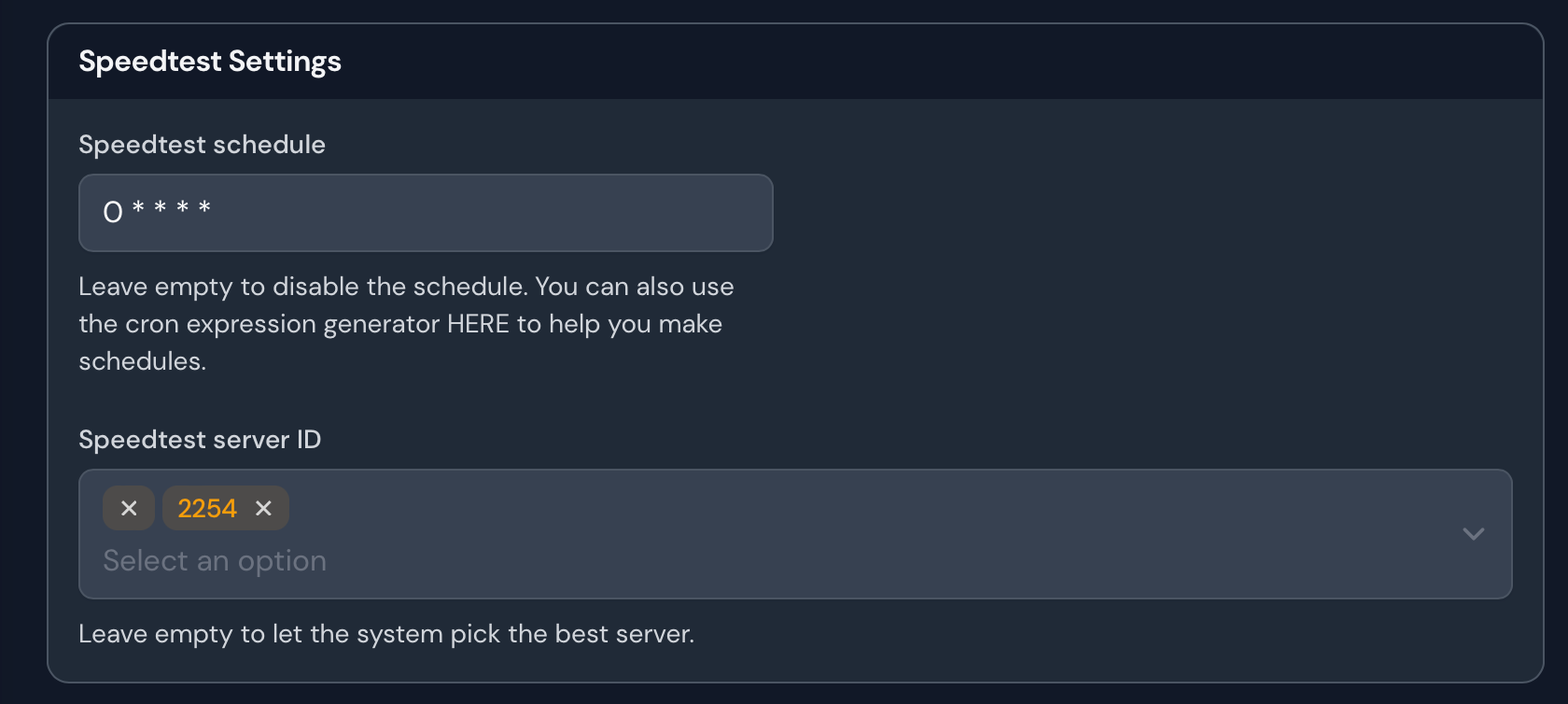Click the word 'schedules.' in helper text
Image resolution: width=1568 pixels, height=704 pixels.
click(142, 361)
